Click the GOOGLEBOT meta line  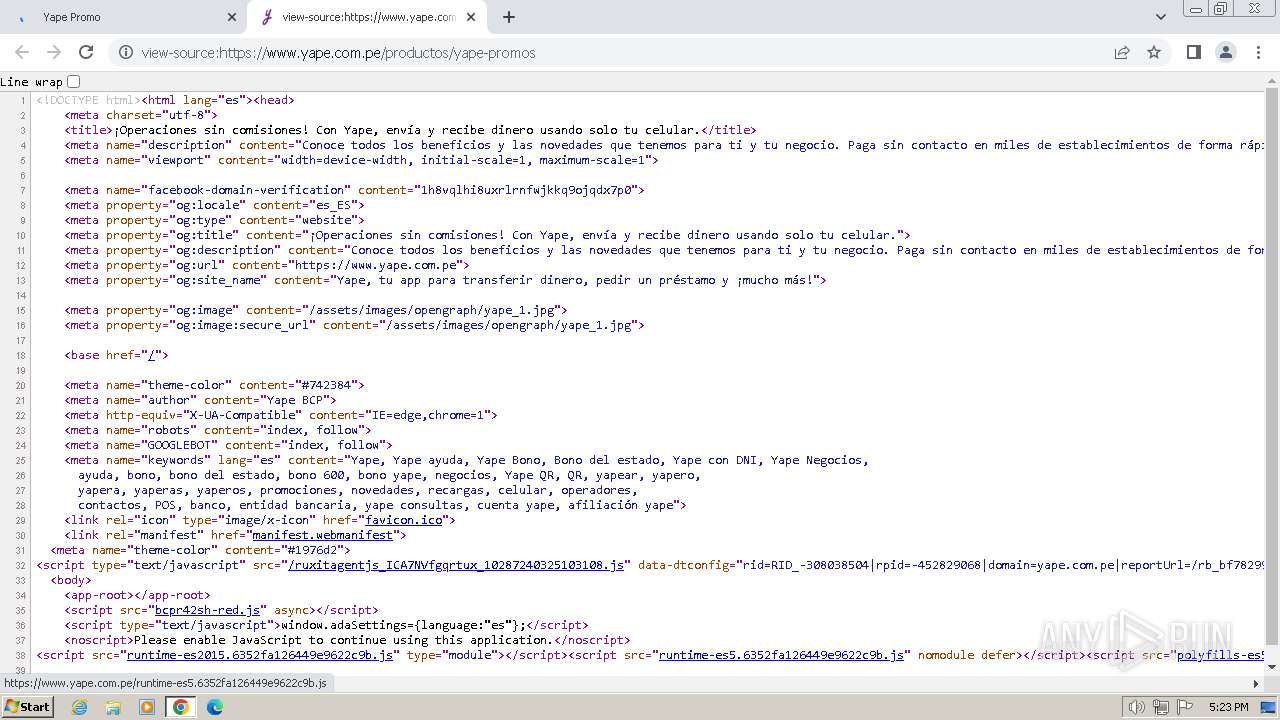[x=228, y=445]
